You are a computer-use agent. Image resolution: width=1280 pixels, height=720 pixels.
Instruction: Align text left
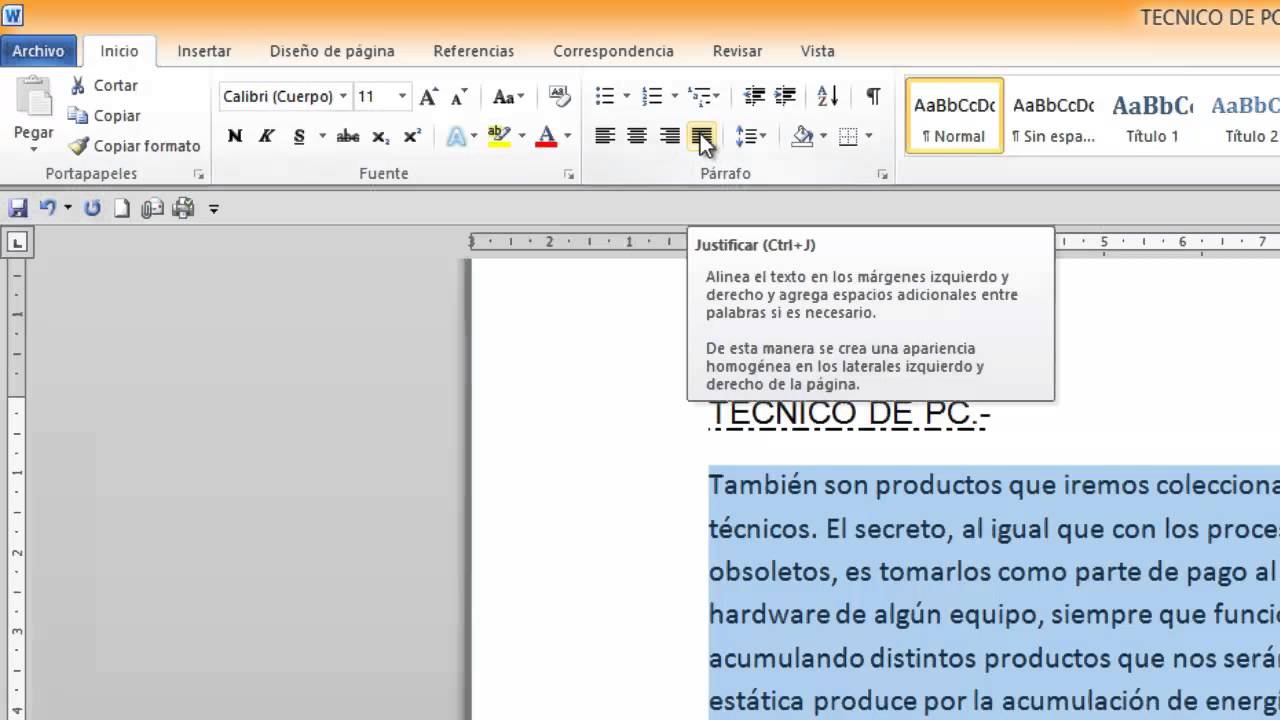605,136
